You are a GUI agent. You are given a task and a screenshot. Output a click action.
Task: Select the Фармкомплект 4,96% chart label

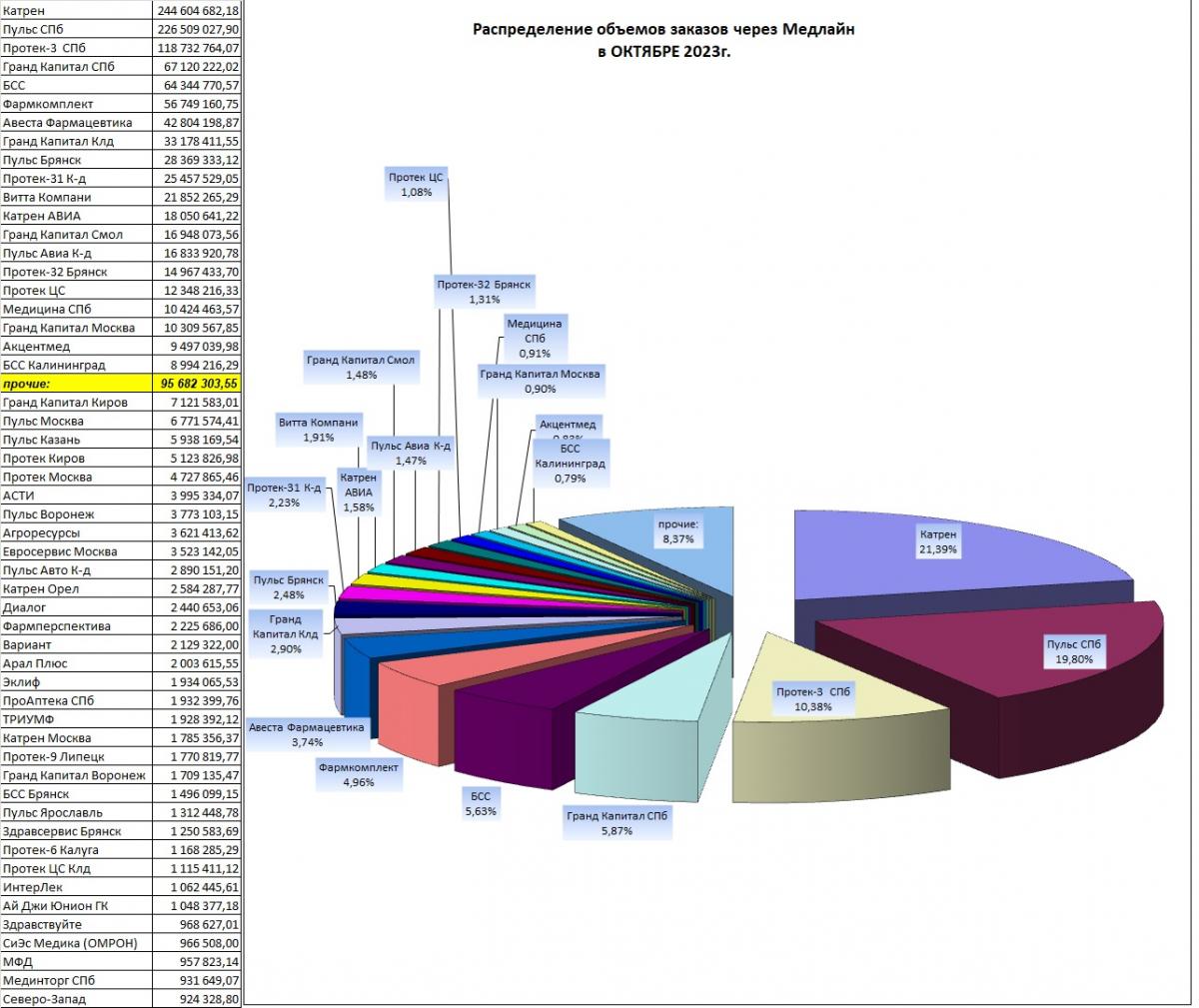pos(359,775)
